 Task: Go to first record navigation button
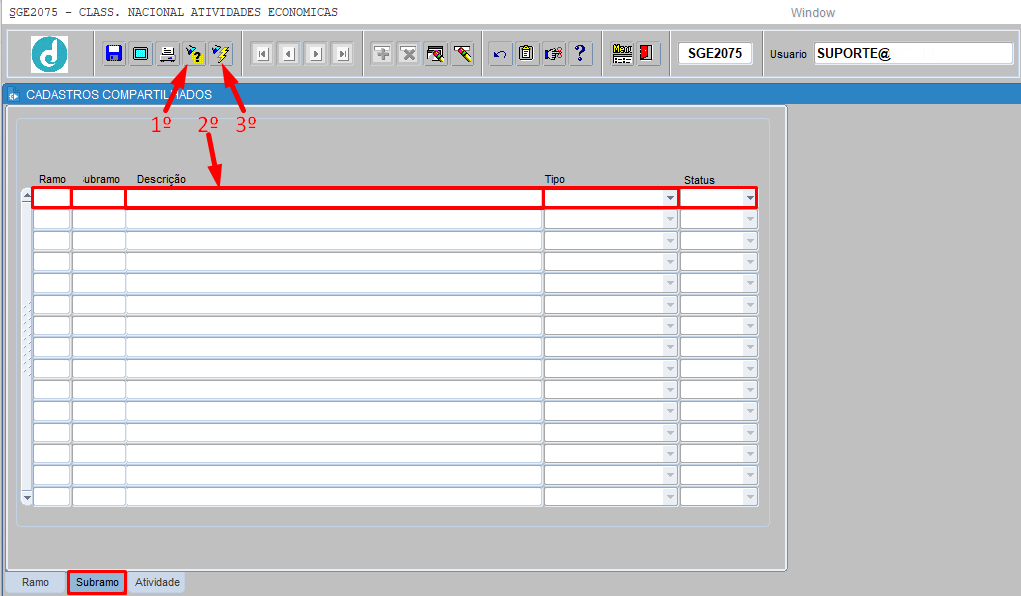point(262,54)
